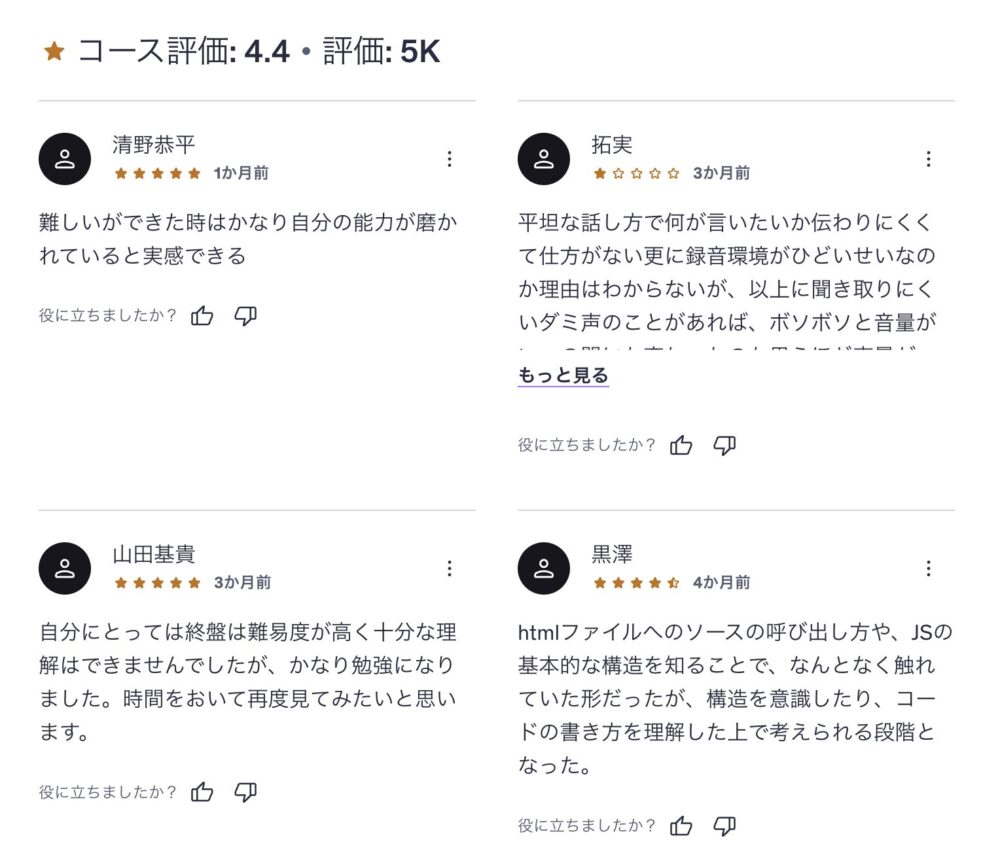This screenshot has width=1000, height=853.
Task: Expand 拓実's review with もっと見る
Action: pos(563,376)
